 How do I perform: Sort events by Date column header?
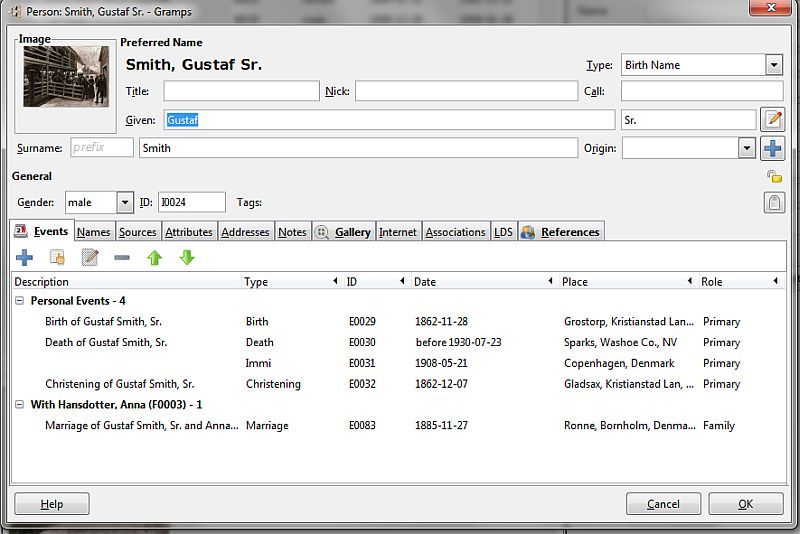click(x=483, y=282)
